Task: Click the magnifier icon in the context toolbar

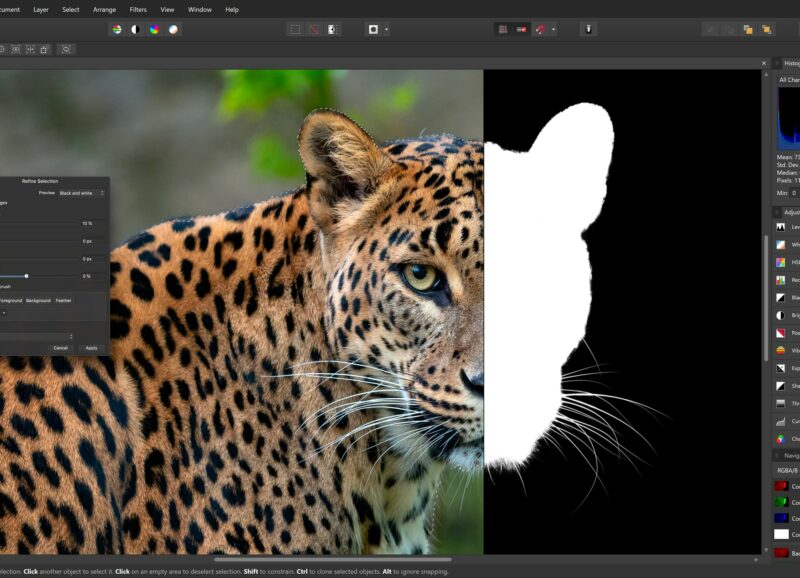Action: tap(66, 49)
